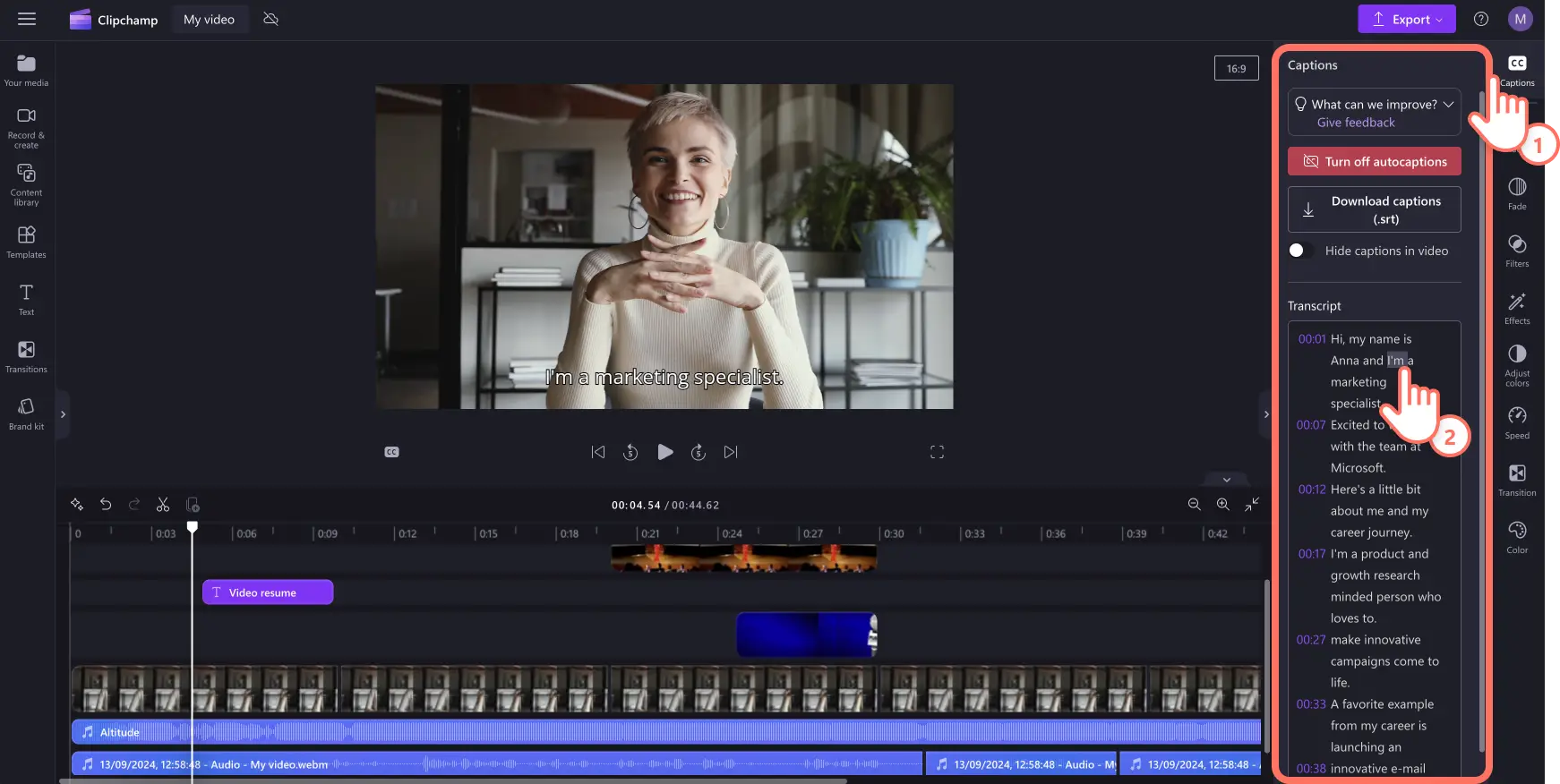Jump to transcript timestamp 00:12
1560x784 pixels.
(1312, 490)
